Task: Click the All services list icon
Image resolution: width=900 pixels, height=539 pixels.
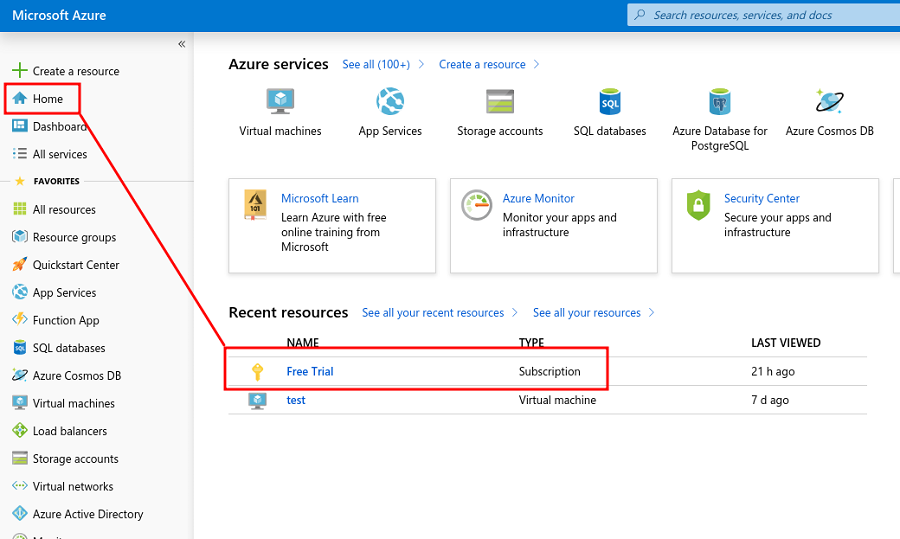Action: pos(20,153)
